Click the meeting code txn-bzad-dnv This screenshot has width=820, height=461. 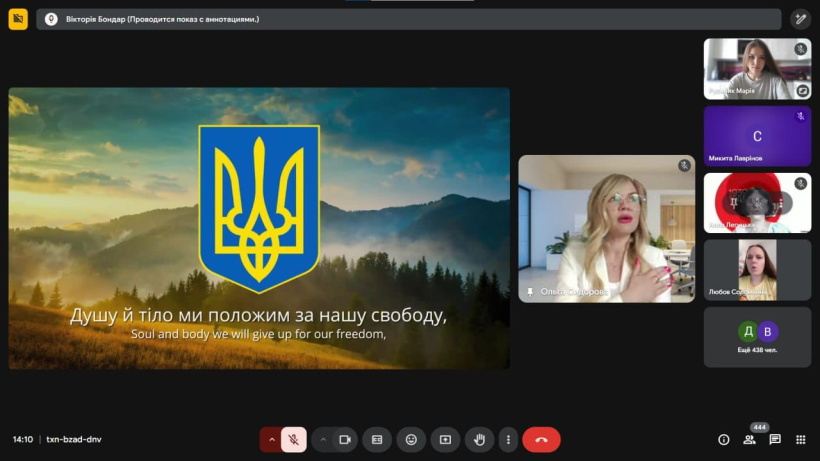pos(74,440)
